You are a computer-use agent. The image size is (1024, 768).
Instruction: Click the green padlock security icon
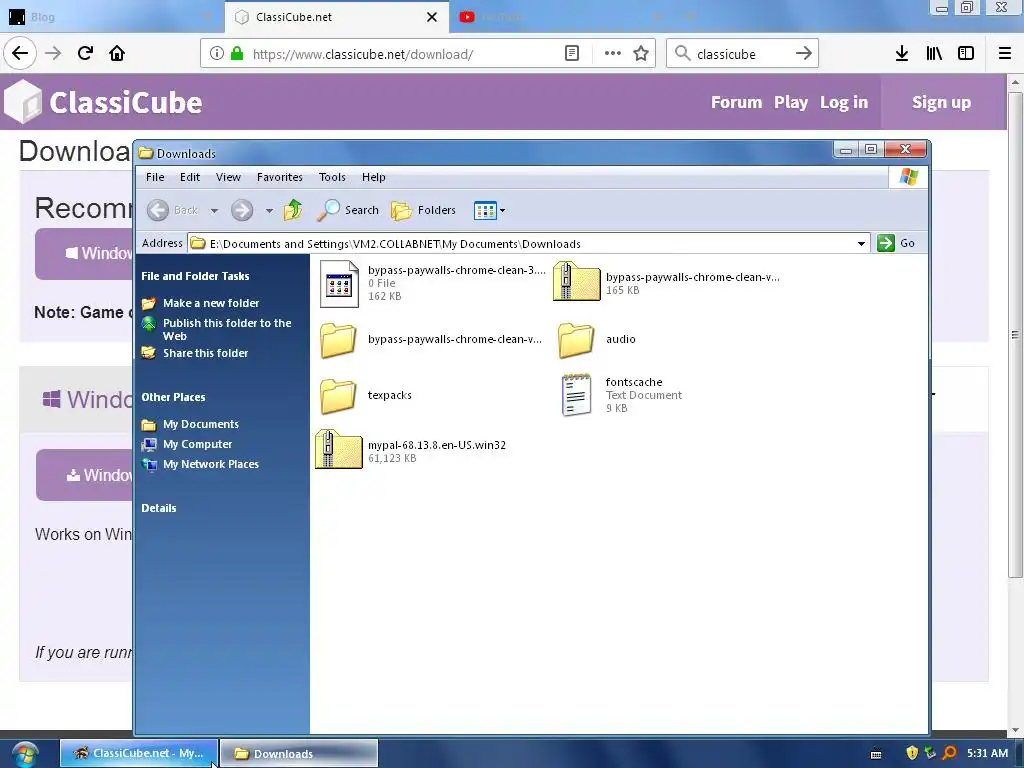(x=237, y=54)
